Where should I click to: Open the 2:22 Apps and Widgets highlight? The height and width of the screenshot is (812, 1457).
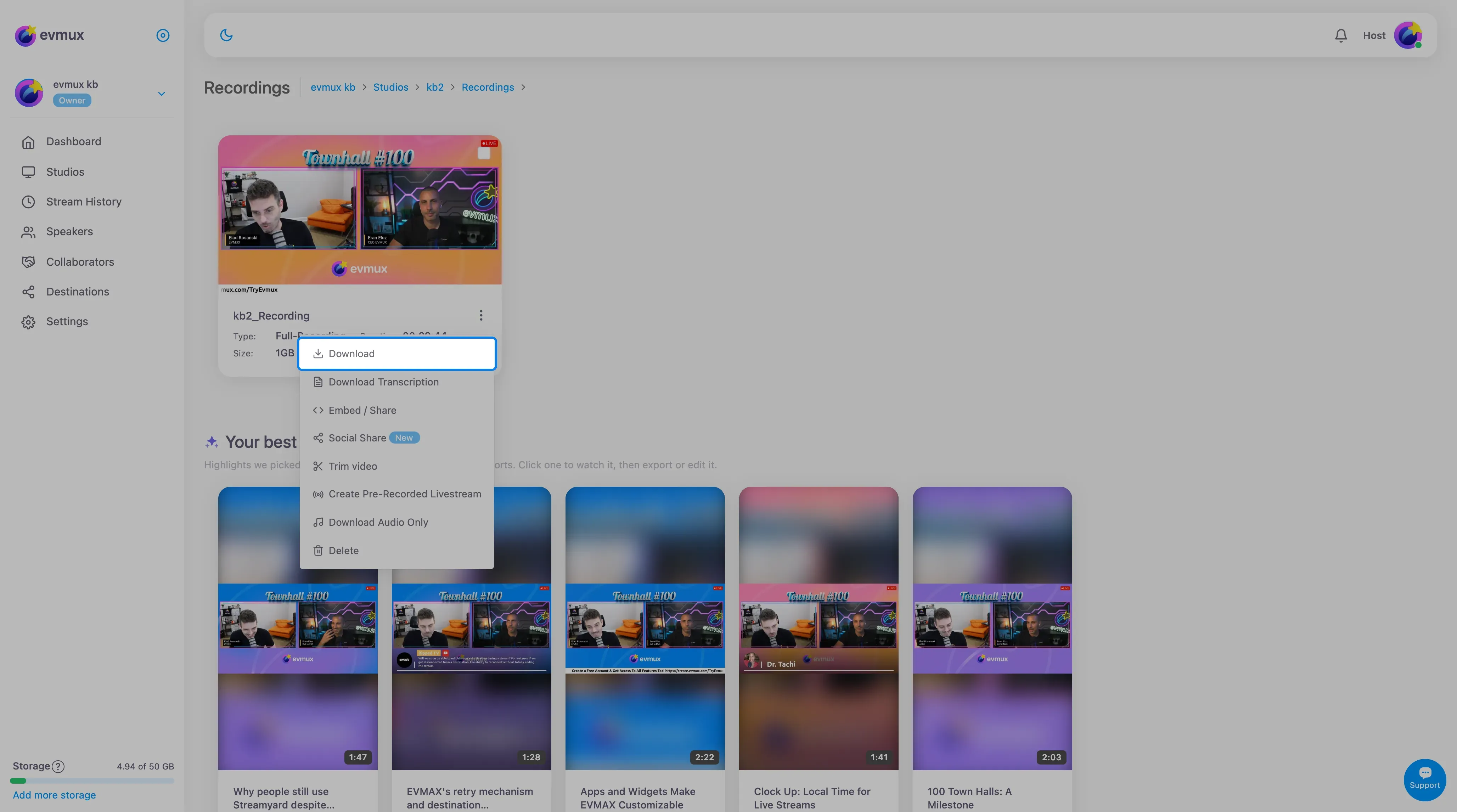645,628
